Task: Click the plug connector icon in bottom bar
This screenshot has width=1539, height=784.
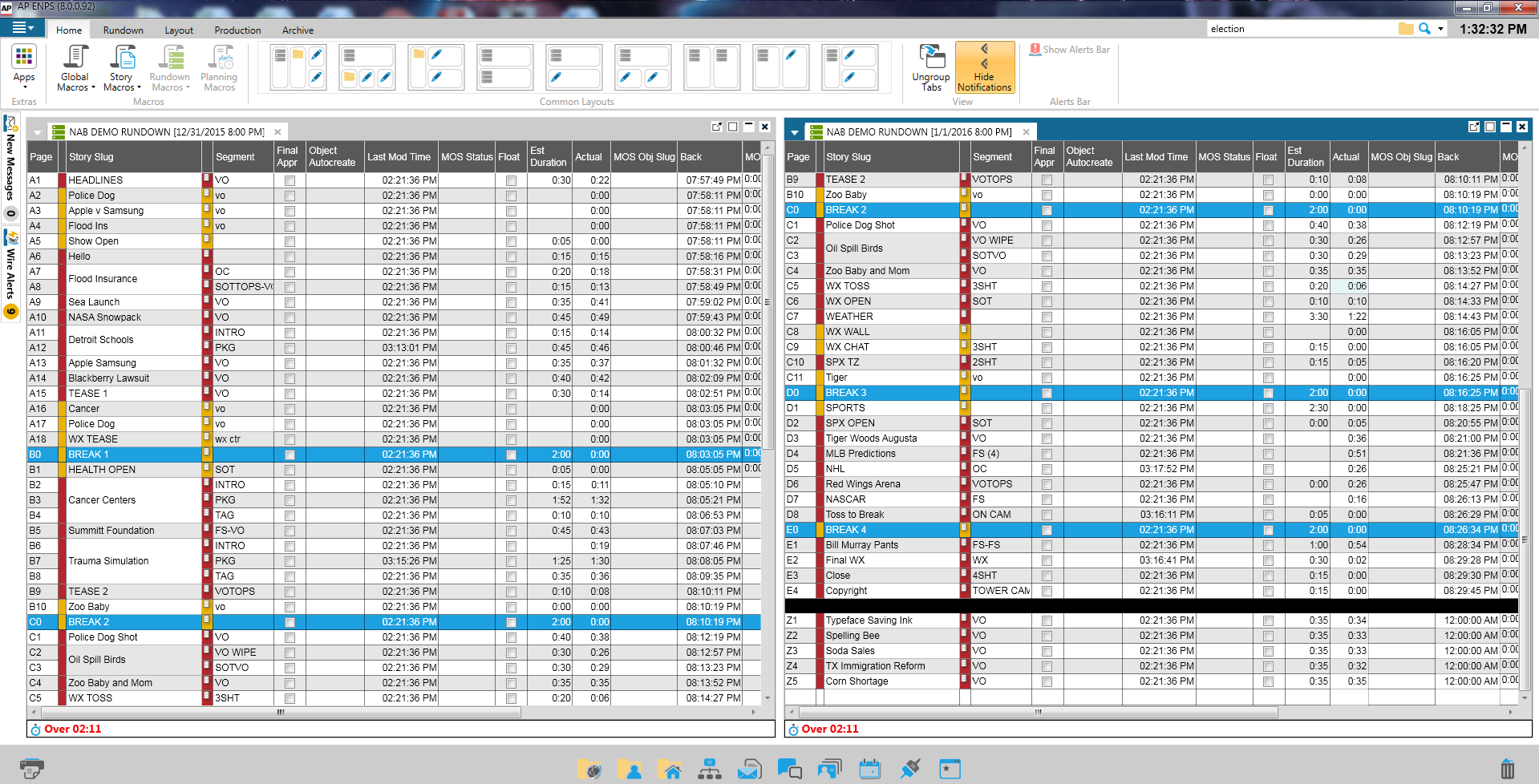Action: coord(909,770)
